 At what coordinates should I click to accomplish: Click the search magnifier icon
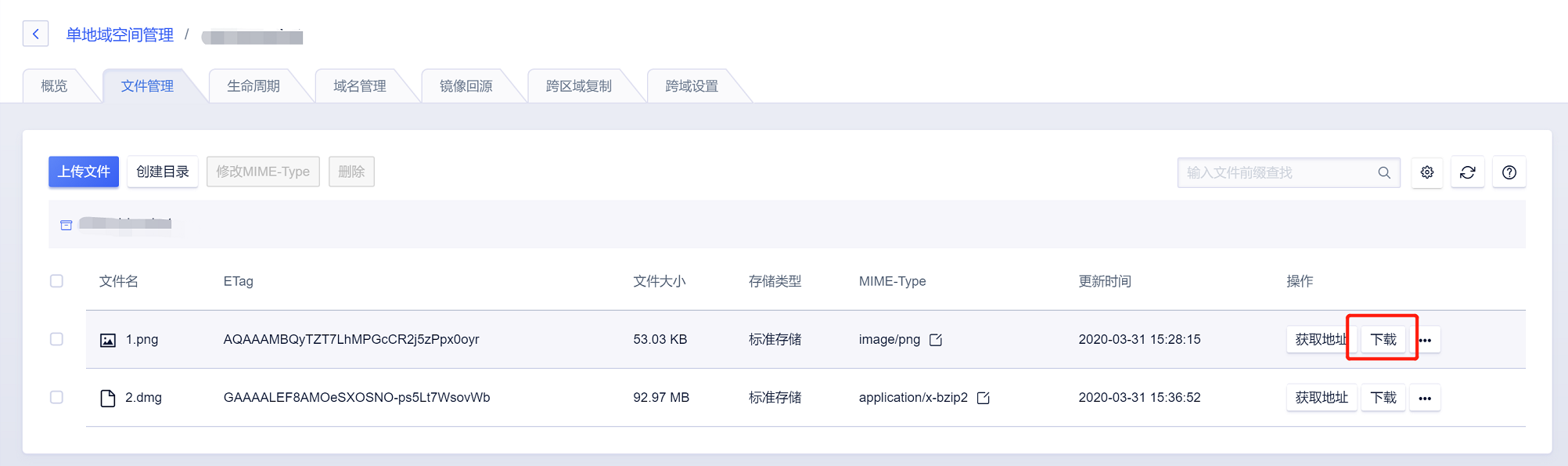click(x=1384, y=172)
